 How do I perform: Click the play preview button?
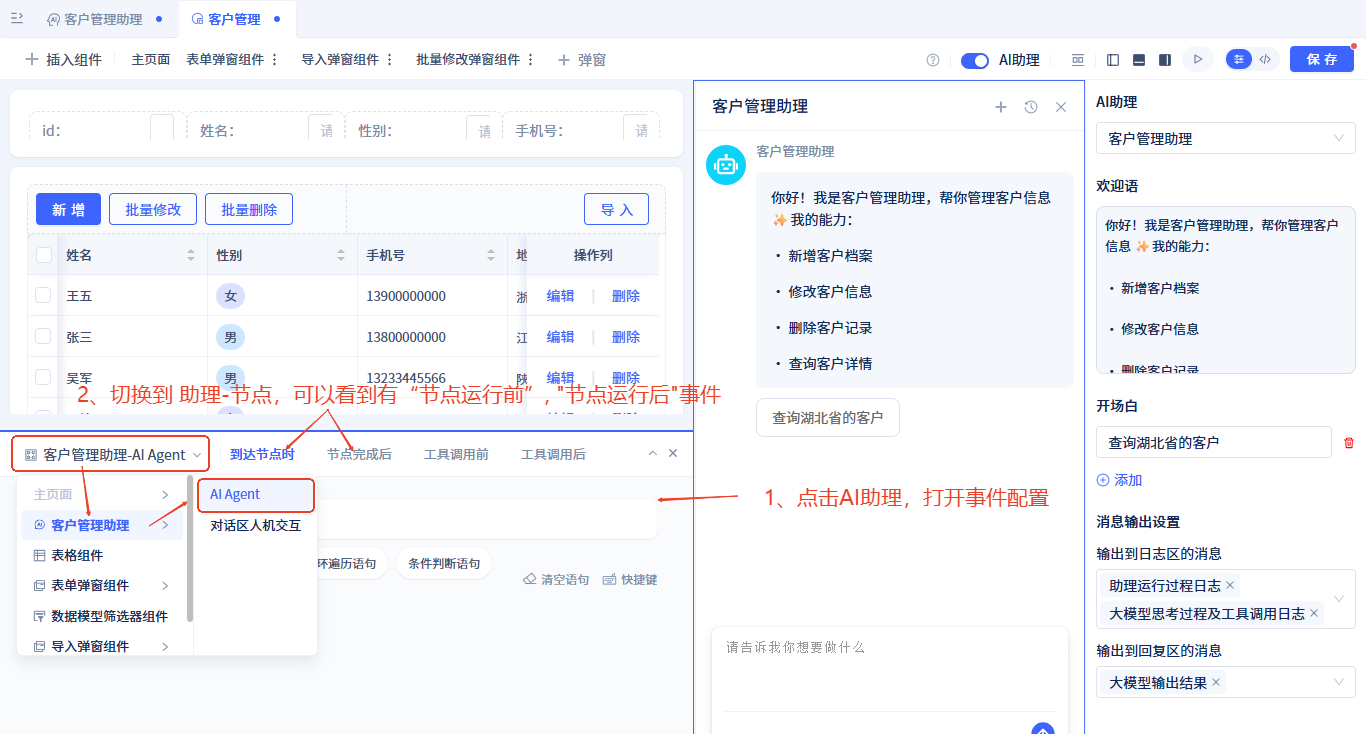coord(1197,60)
